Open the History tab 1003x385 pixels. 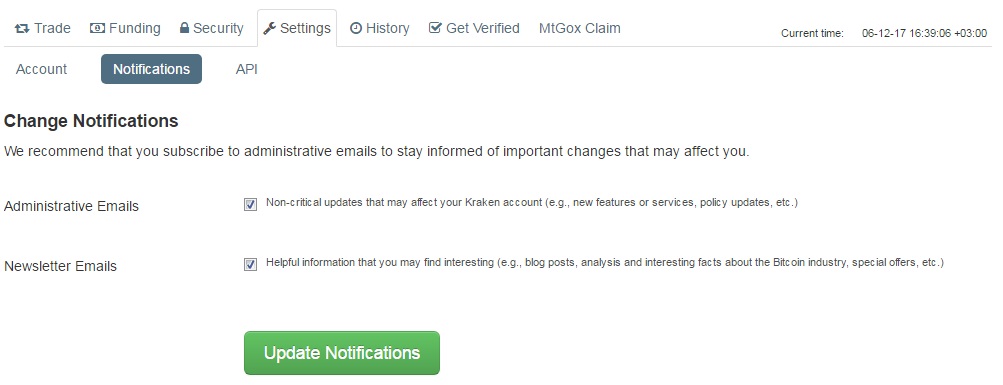[380, 28]
